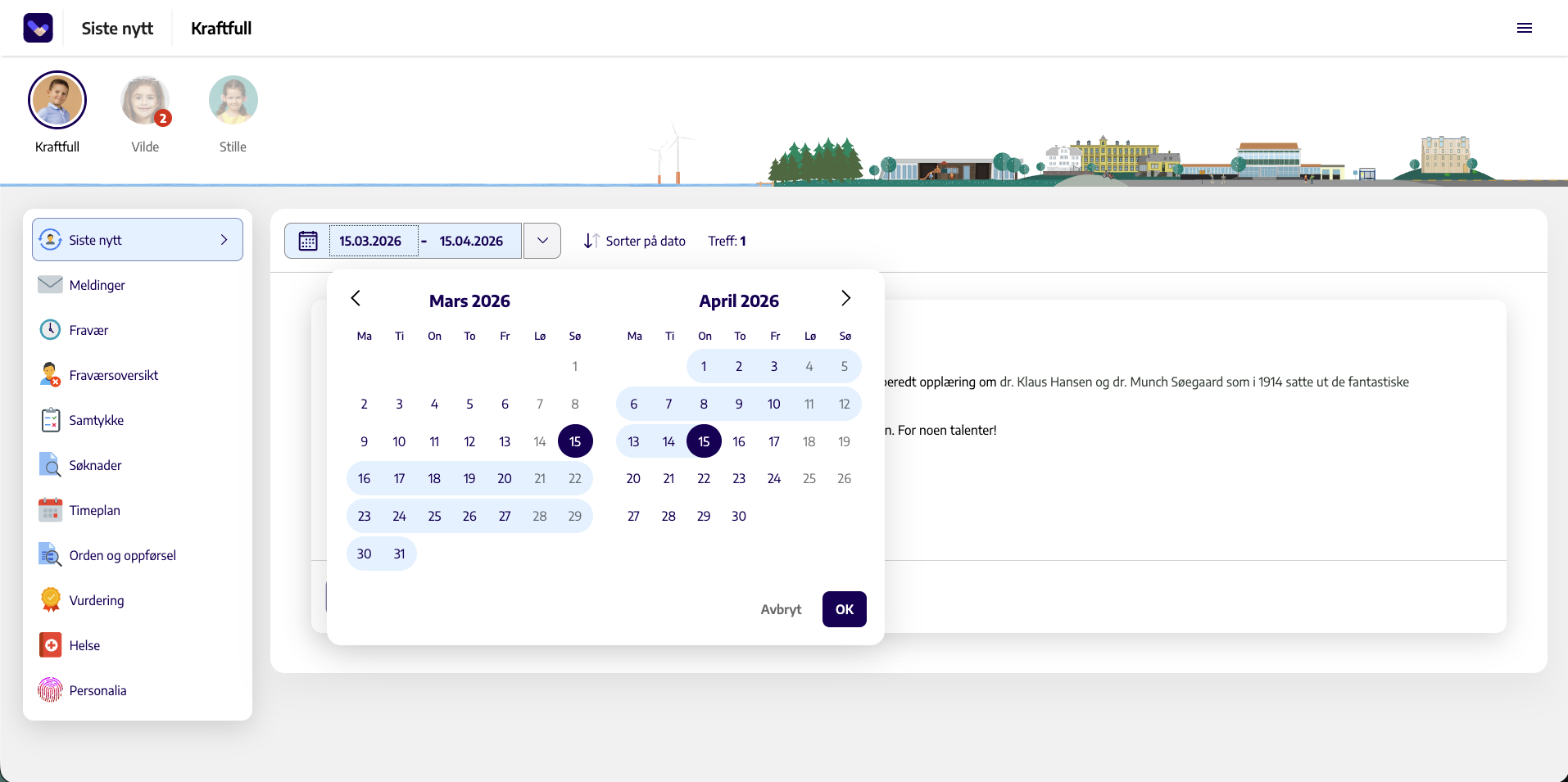The height and width of the screenshot is (782, 1568).
Task: Click the Vurdering medal icon
Action: point(50,600)
